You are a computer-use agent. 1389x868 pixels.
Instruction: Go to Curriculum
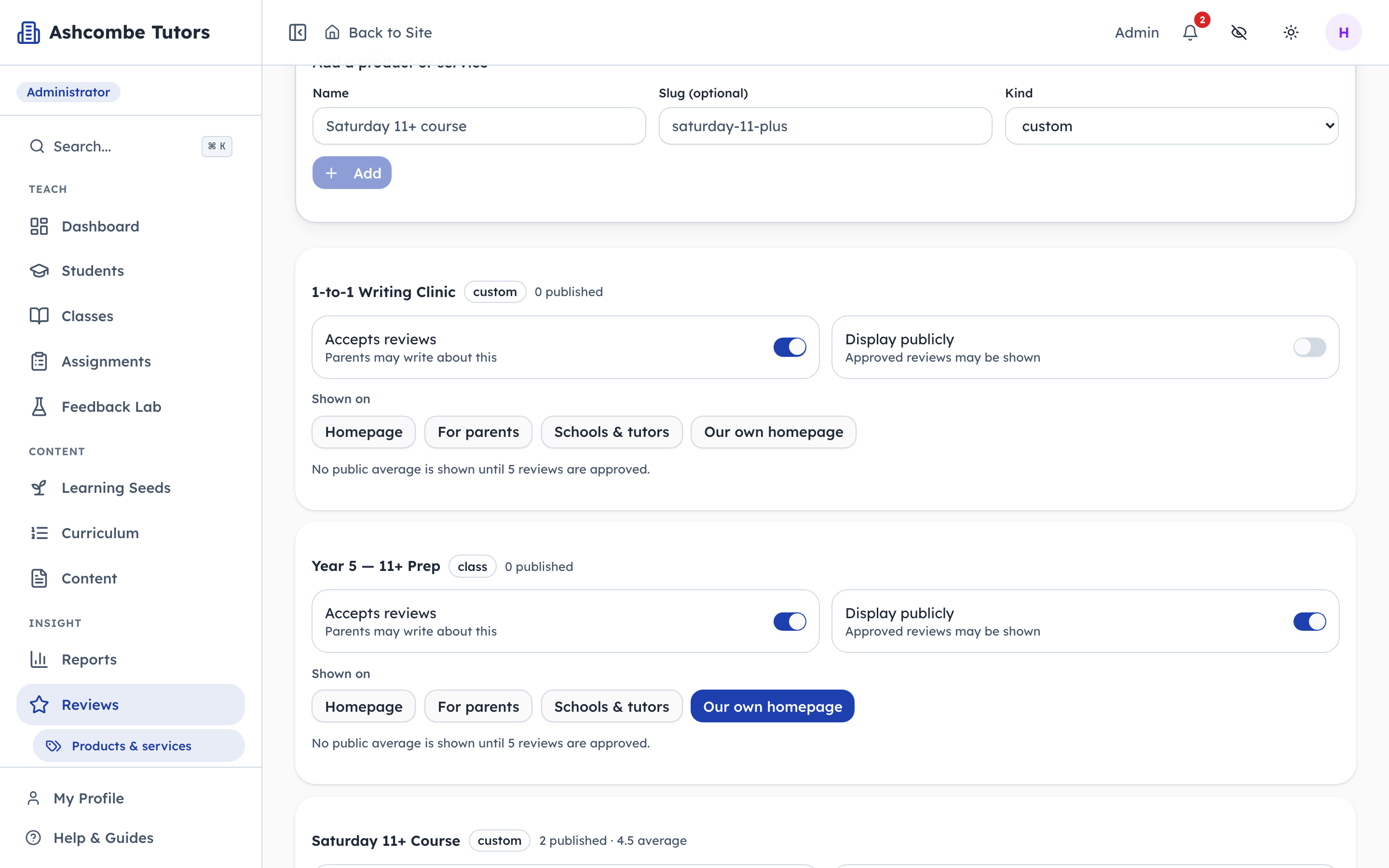[x=131, y=533]
